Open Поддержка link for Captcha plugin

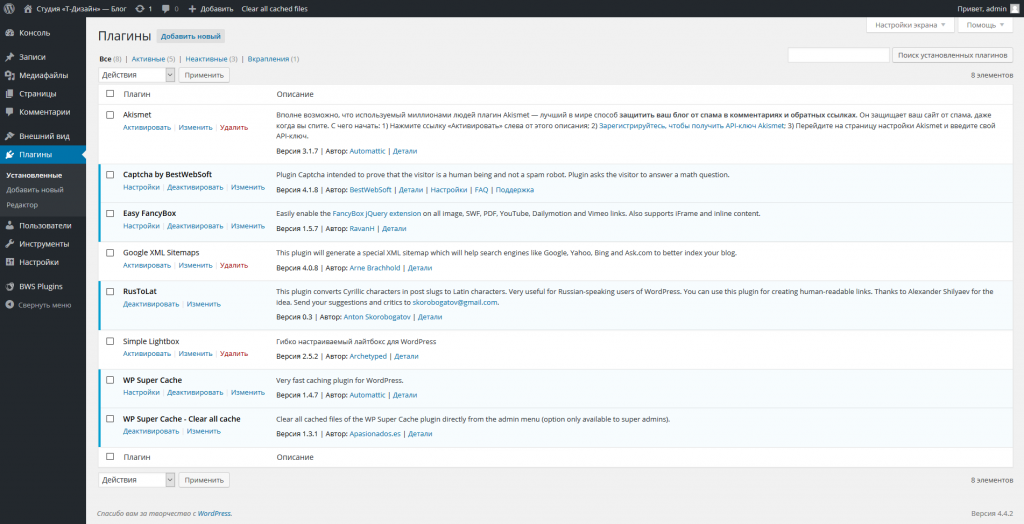515,190
